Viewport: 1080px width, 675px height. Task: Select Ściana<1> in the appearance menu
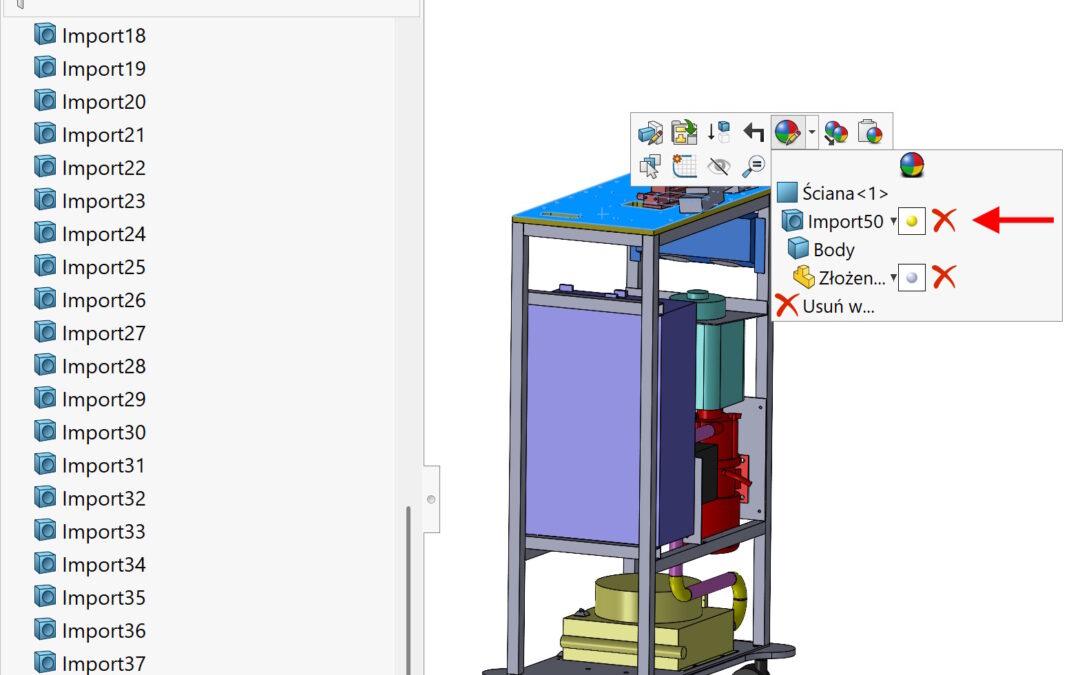tap(844, 193)
